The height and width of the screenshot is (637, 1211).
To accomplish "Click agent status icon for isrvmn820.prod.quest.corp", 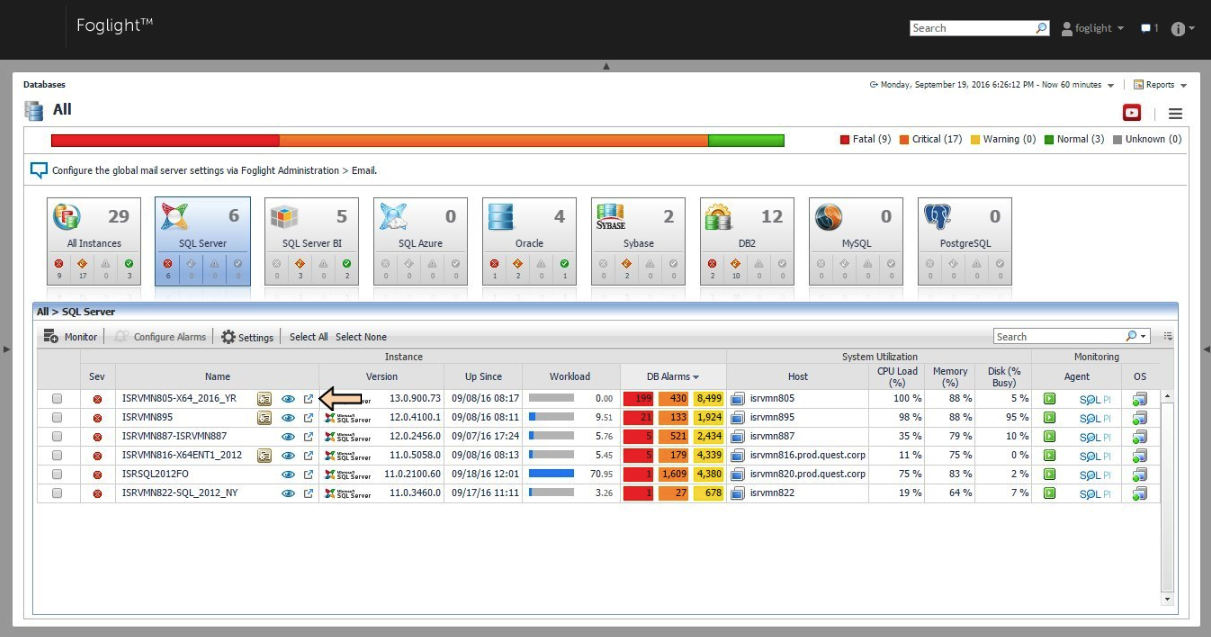I will (1049, 474).
